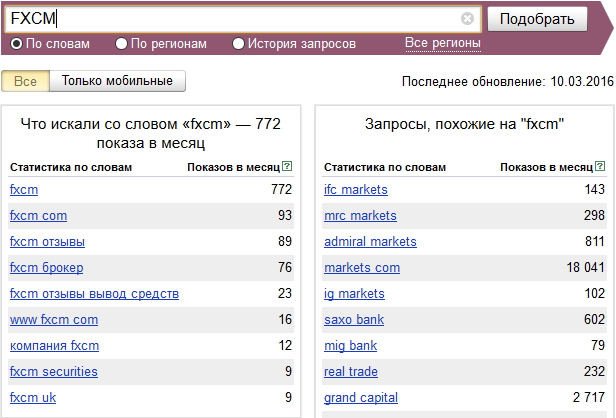Select the 'История запросов' radio button
This screenshot has width=616, height=418.
point(238,43)
